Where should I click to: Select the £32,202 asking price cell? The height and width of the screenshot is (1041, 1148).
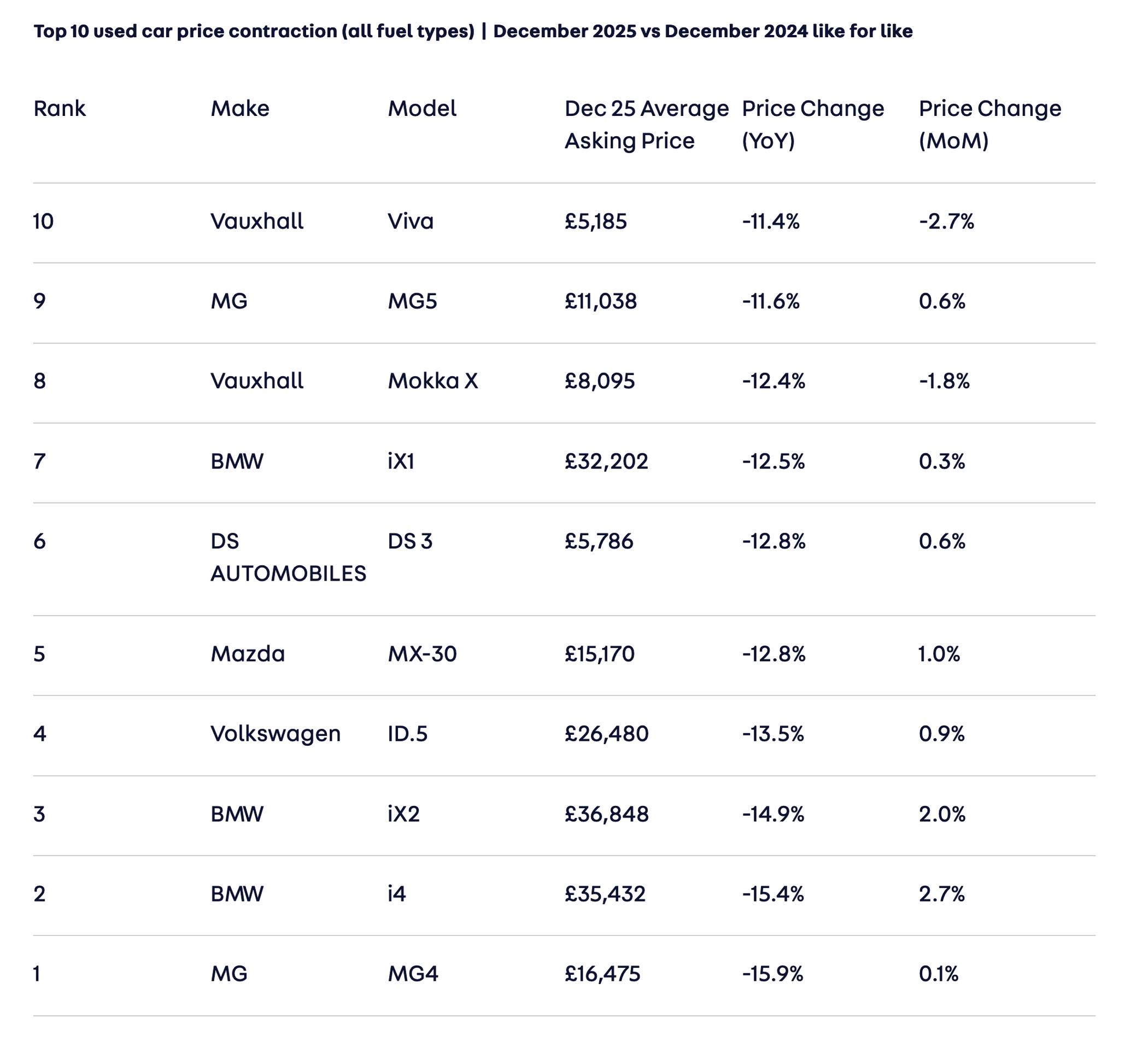pyautogui.click(x=606, y=461)
